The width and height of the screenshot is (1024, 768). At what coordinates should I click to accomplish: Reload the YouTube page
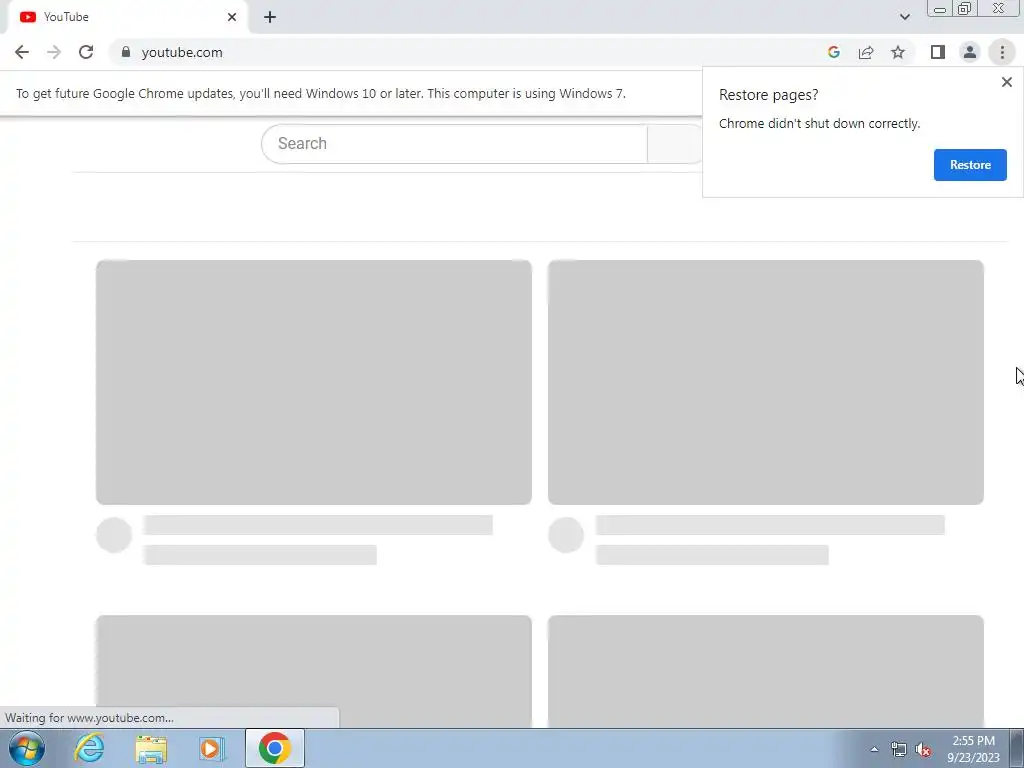pos(86,52)
